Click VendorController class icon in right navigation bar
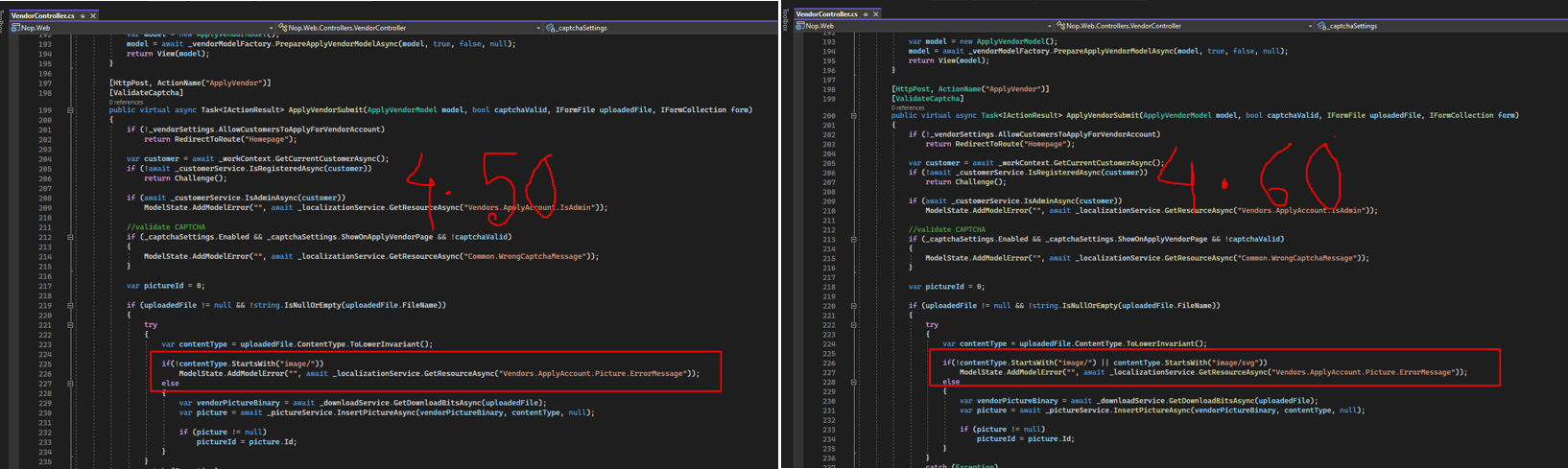The image size is (1568, 469). 1060,26
